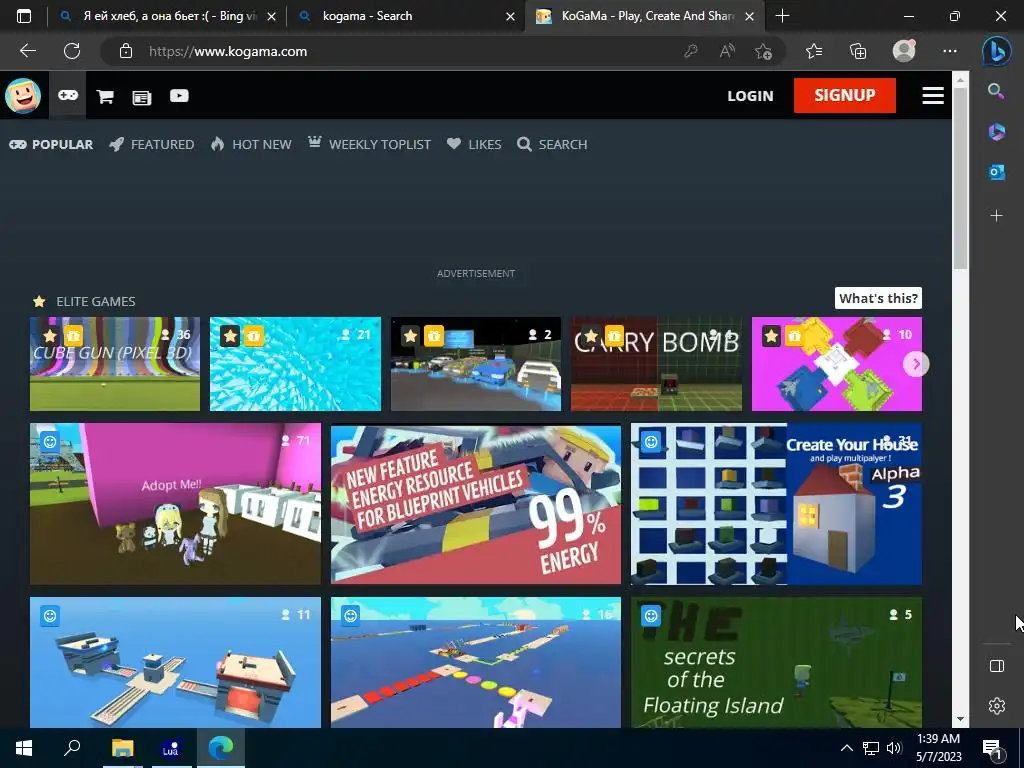Open the shop cart icon
The height and width of the screenshot is (768, 1024).
105,97
